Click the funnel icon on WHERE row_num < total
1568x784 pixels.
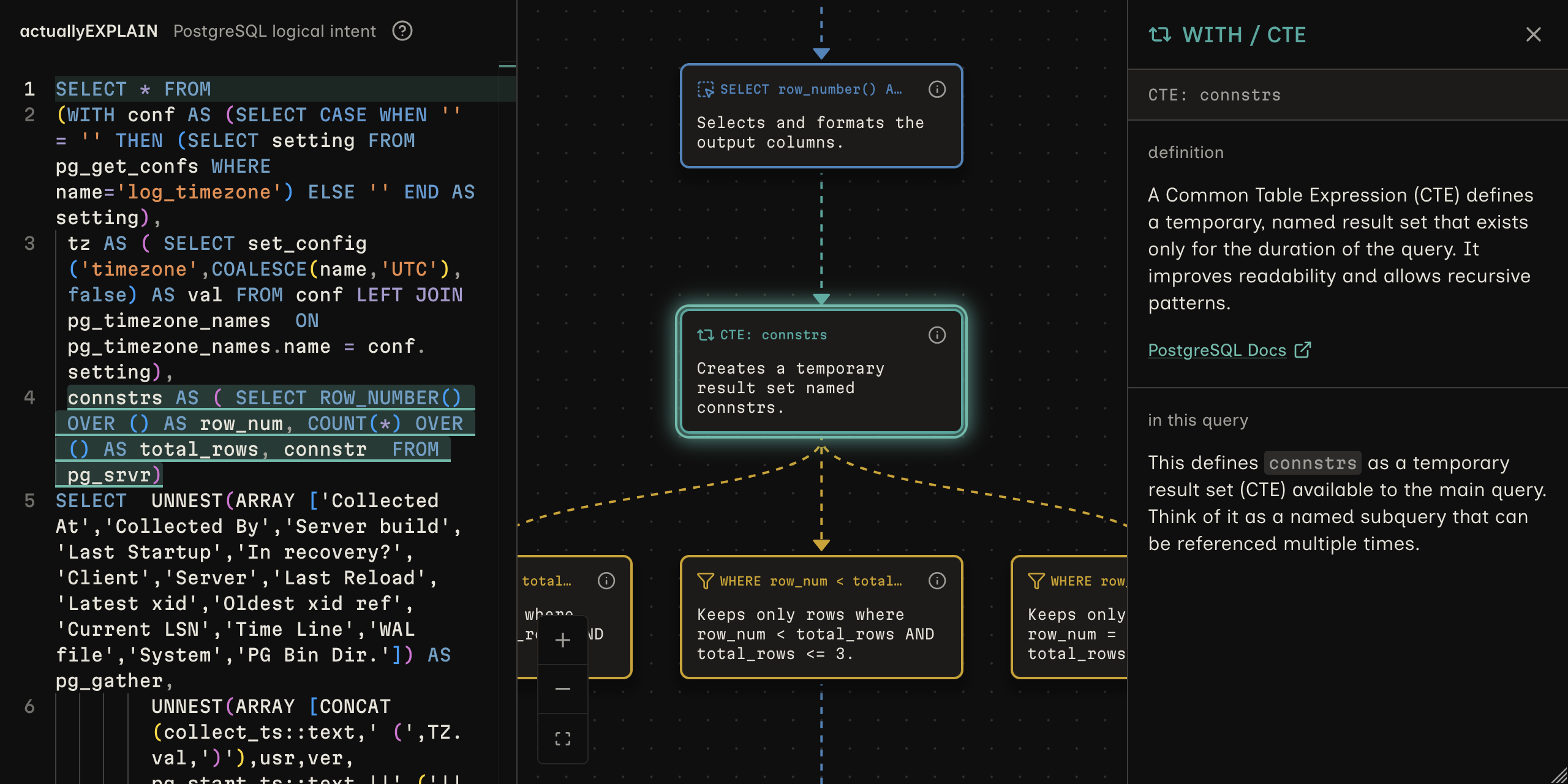point(706,581)
